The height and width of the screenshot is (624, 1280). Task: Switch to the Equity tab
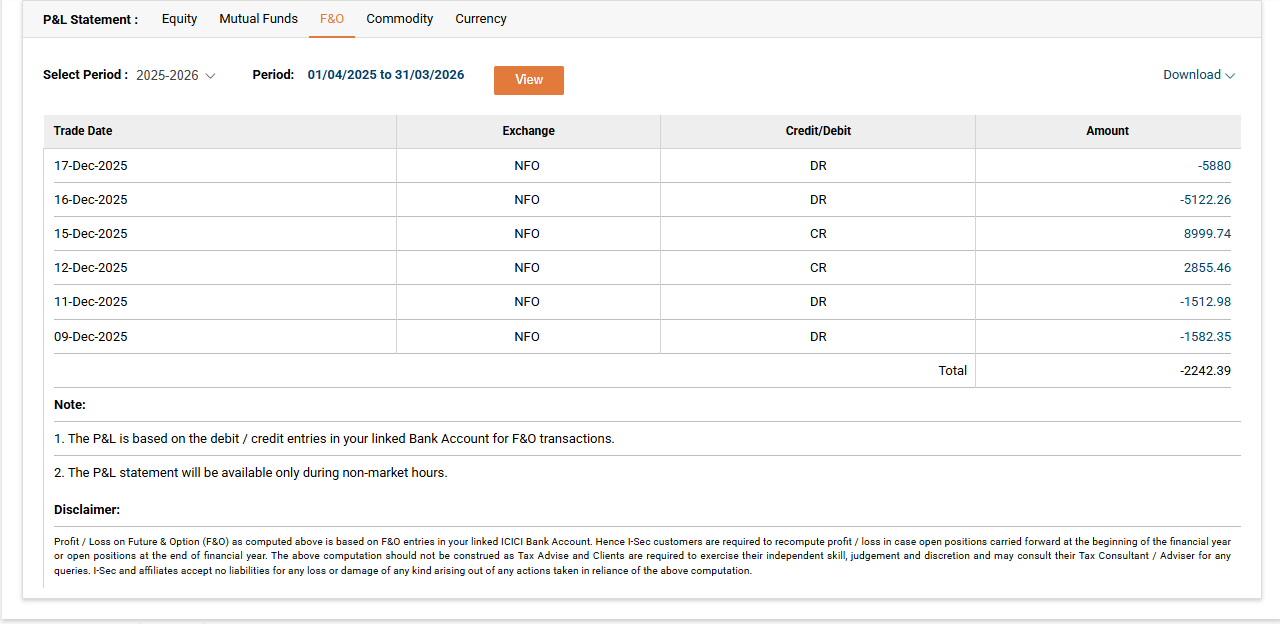(179, 19)
